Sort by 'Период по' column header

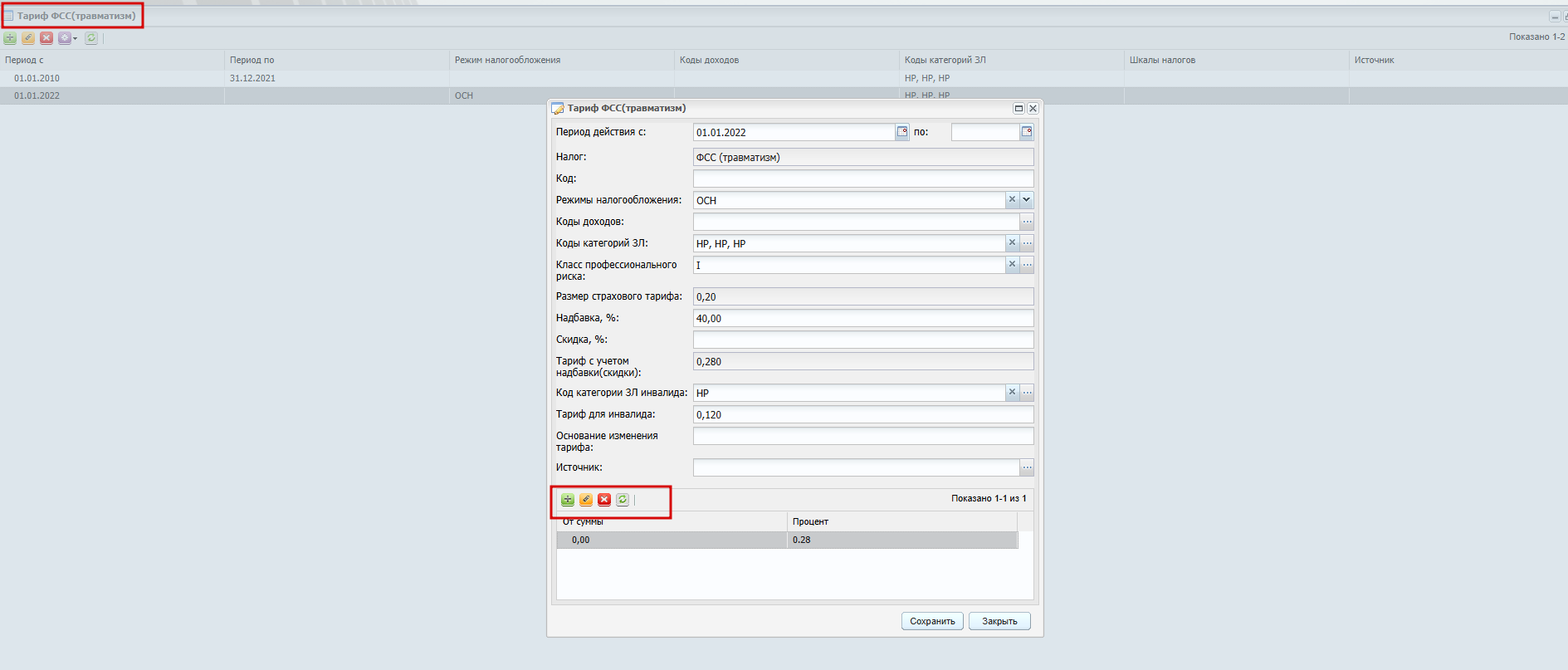337,60
